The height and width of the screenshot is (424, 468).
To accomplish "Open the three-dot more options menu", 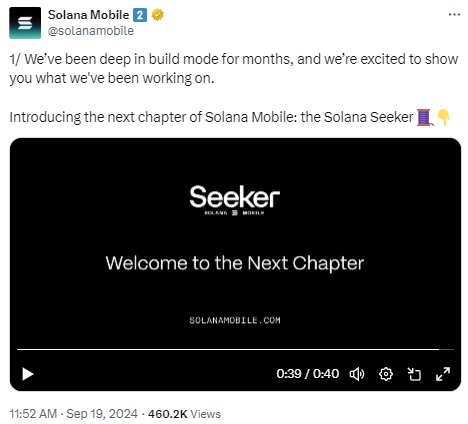I will pos(454,15).
